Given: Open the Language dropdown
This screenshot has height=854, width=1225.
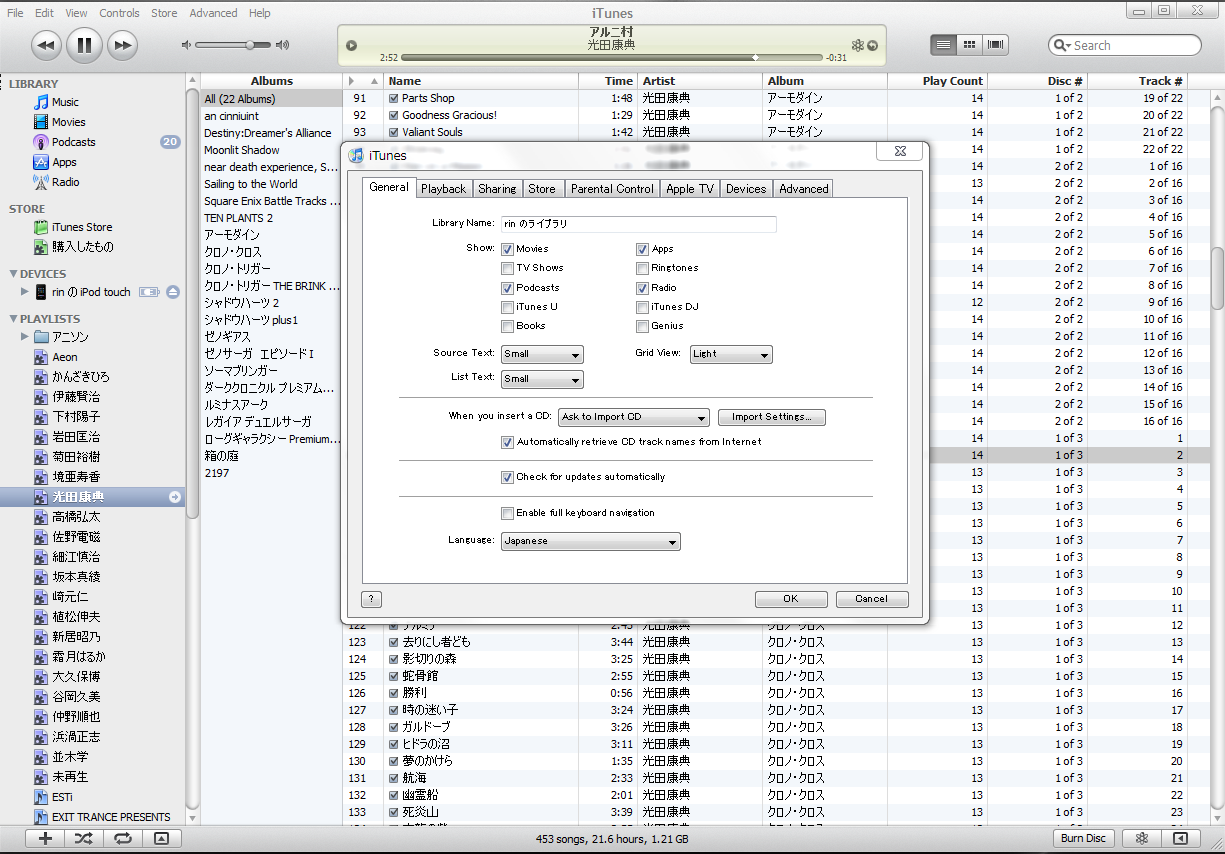Looking at the screenshot, I should click(590, 541).
